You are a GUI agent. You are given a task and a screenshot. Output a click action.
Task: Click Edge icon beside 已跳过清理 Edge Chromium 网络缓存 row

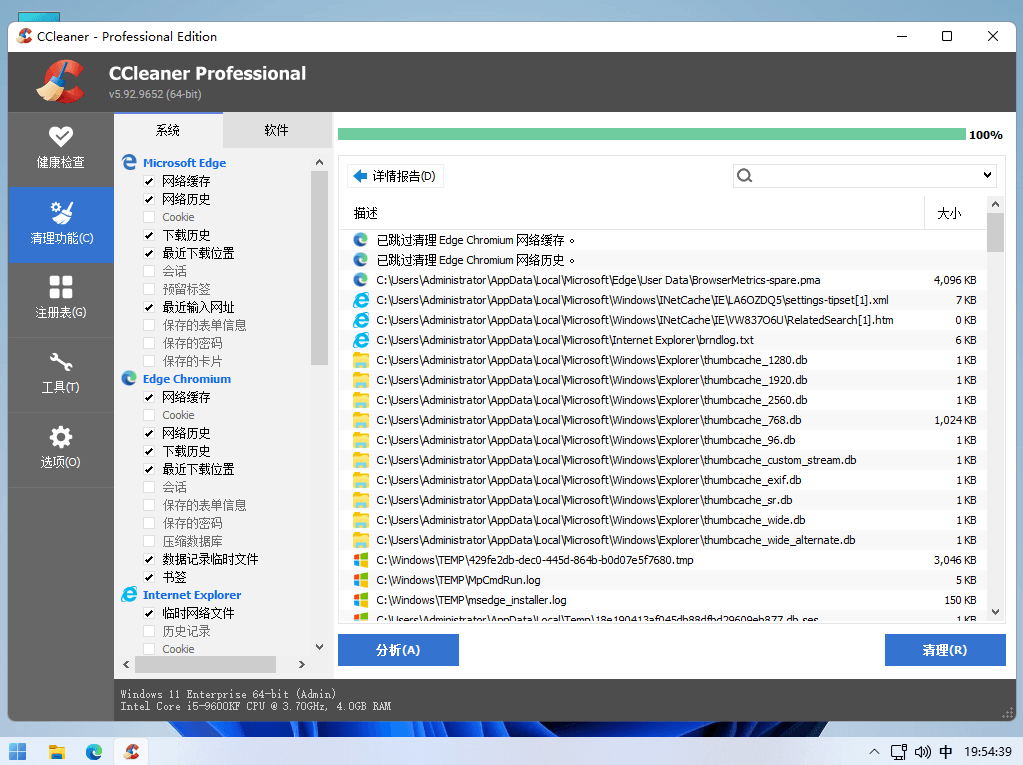pyautogui.click(x=360, y=240)
